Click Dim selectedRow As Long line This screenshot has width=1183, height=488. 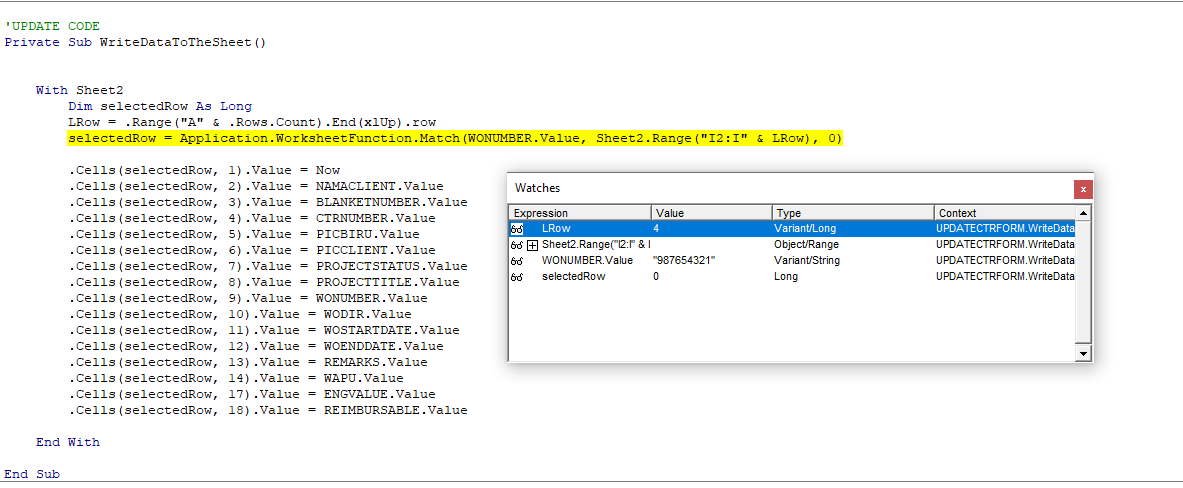(160, 106)
